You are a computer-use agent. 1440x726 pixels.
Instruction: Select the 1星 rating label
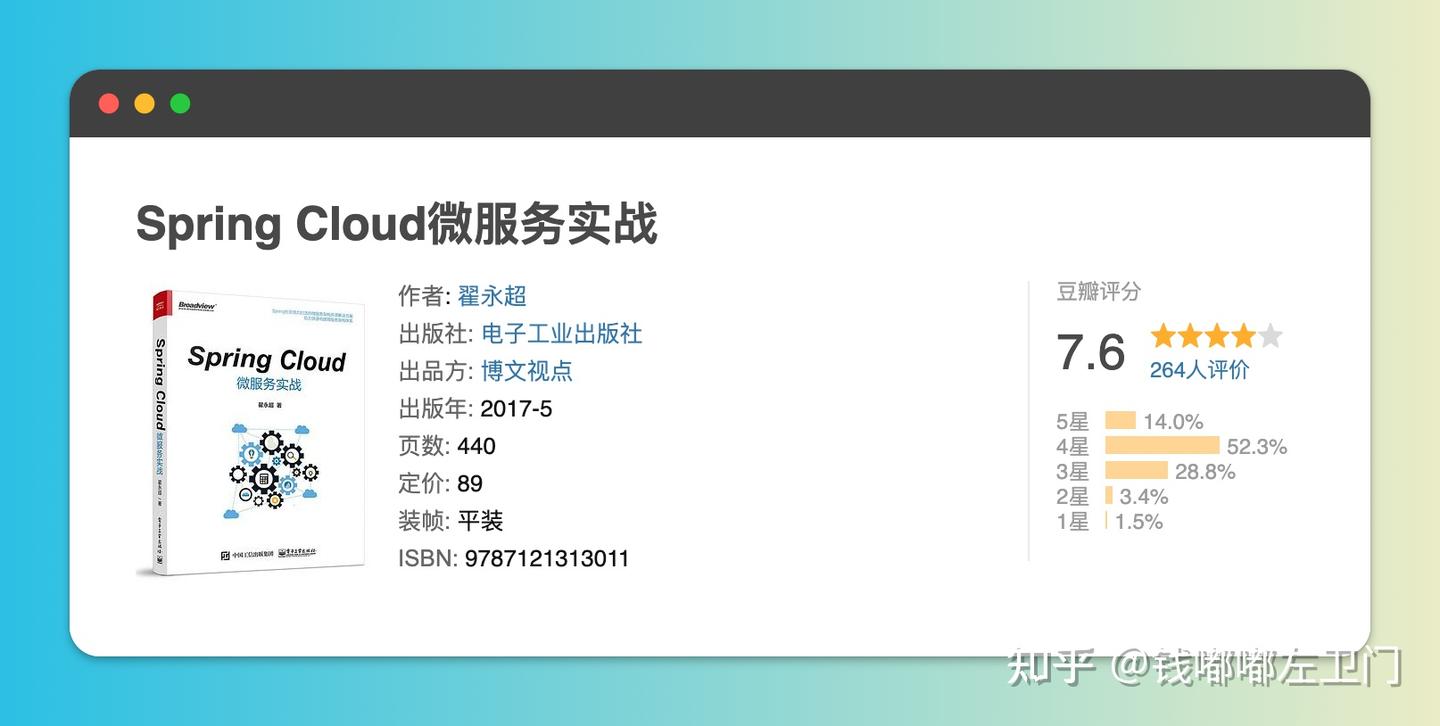[x=1072, y=521]
